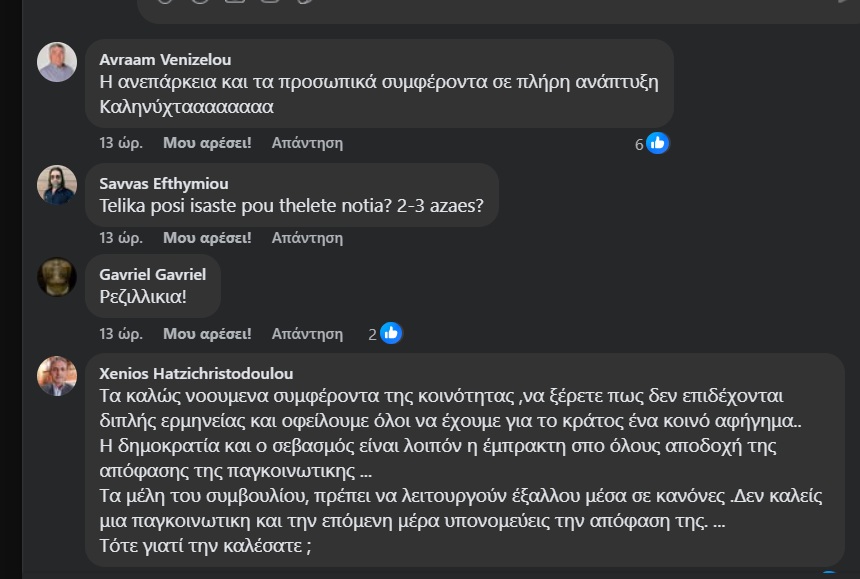Click "Απάντηση" under Savvas Efthymiou's comment

pyautogui.click(x=307, y=238)
